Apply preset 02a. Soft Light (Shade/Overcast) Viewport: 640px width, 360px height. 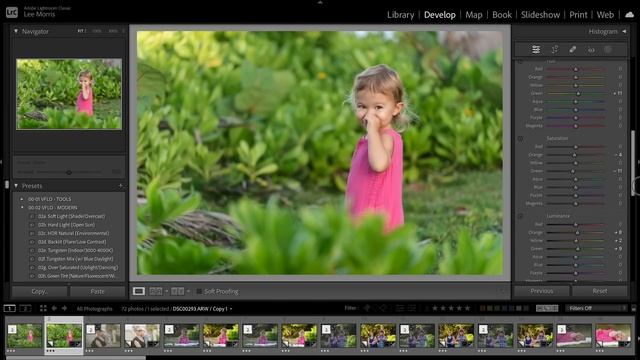71,216
